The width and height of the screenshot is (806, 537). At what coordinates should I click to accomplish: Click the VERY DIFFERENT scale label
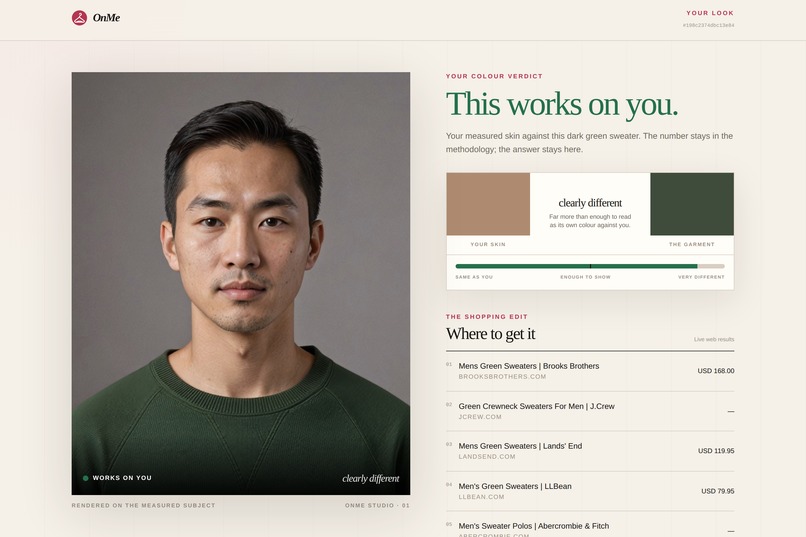701,277
